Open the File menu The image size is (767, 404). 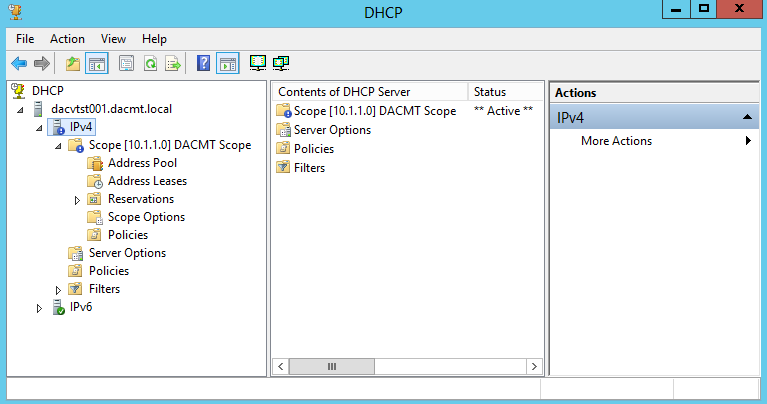click(x=25, y=39)
